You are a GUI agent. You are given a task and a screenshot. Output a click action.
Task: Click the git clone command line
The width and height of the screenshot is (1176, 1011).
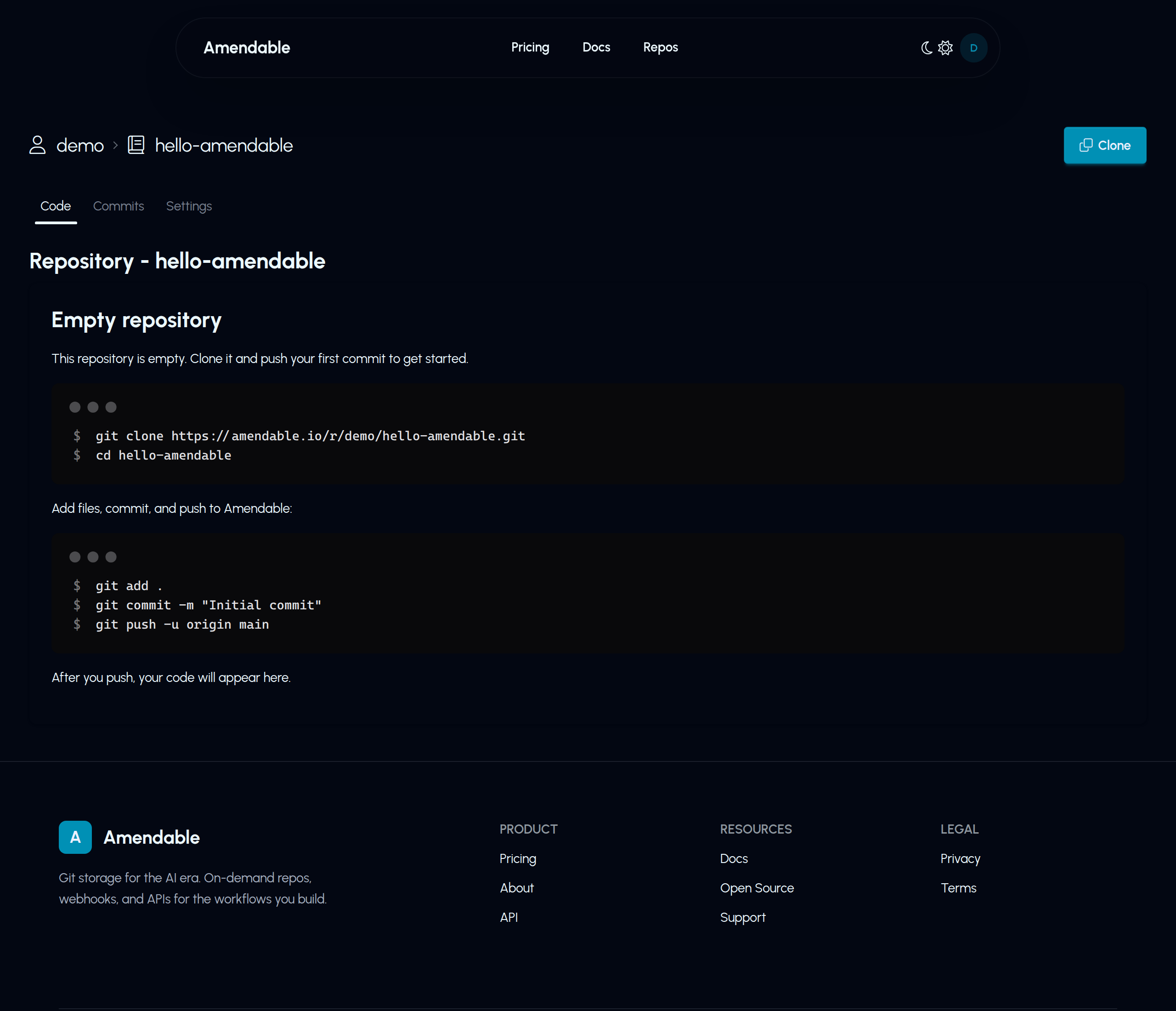tap(311, 436)
